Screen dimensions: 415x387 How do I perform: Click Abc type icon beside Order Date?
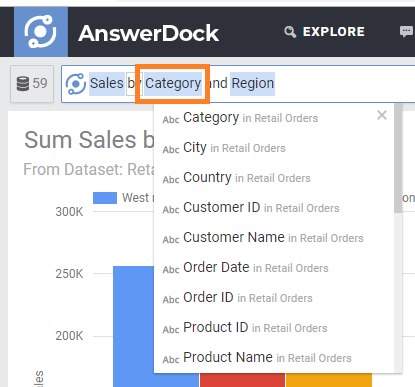(171, 270)
